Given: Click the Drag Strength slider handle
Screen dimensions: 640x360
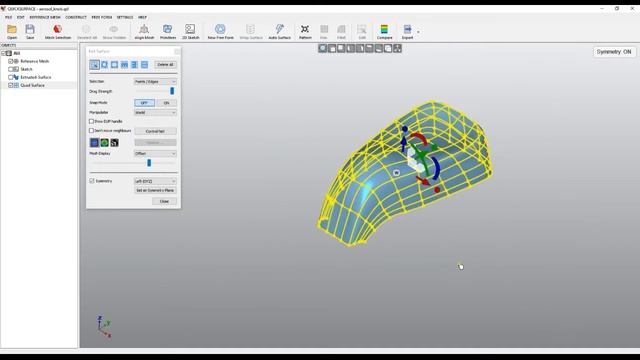Looking at the screenshot, I should pyautogui.click(x=172, y=91).
